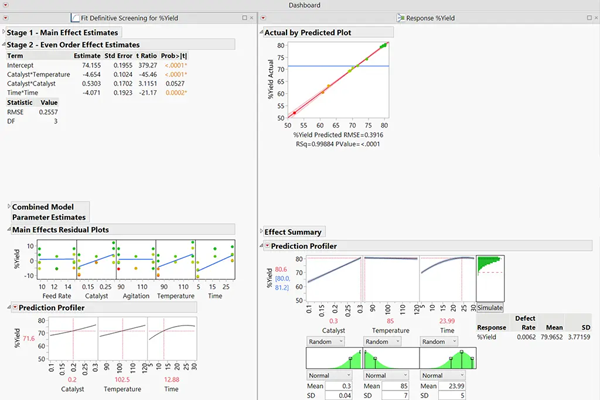Collapse the Actual by Predicted Plot
Viewport: 600px width, 400px height.
[x=264, y=33]
